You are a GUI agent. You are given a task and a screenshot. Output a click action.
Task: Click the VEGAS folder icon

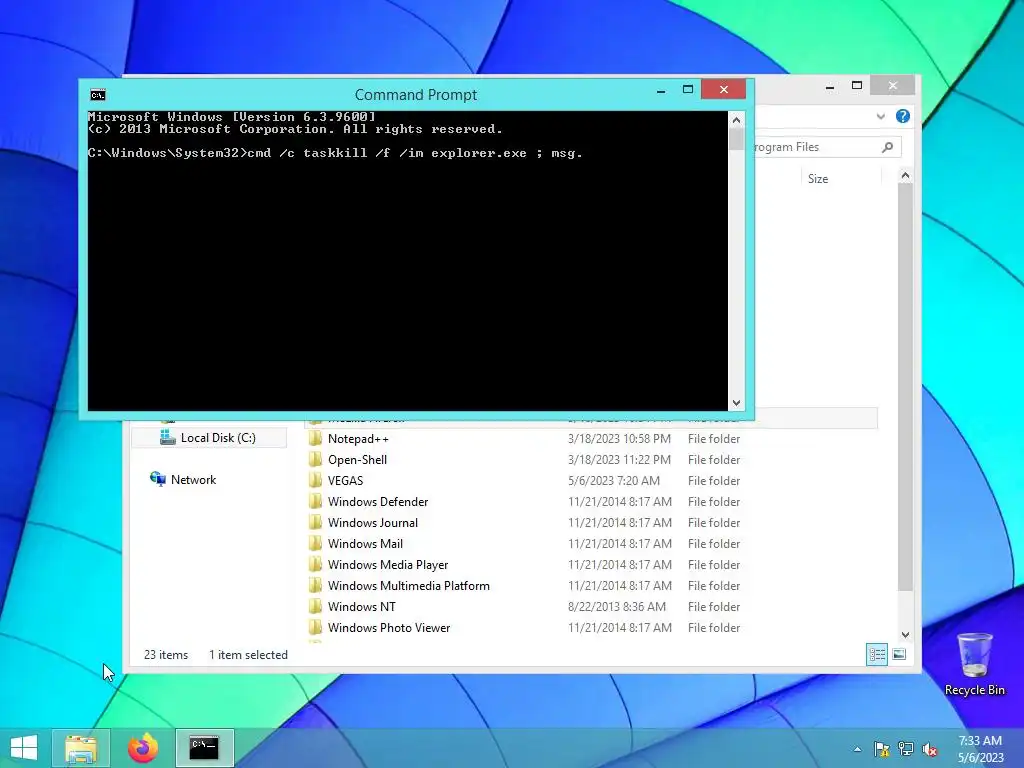pyautogui.click(x=315, y=480)
